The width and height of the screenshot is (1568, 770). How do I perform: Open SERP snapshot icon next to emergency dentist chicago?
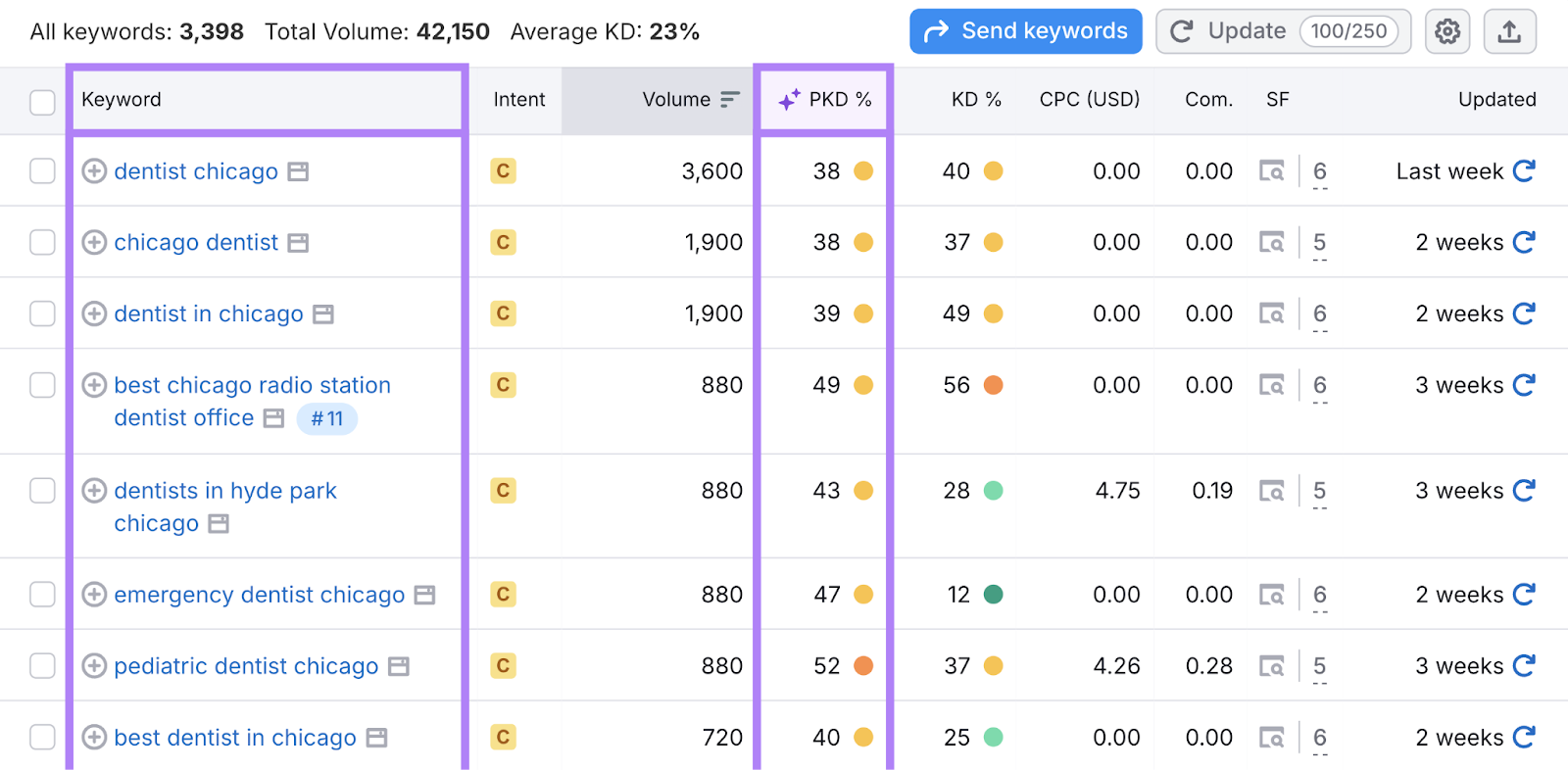tap(423, 595)
